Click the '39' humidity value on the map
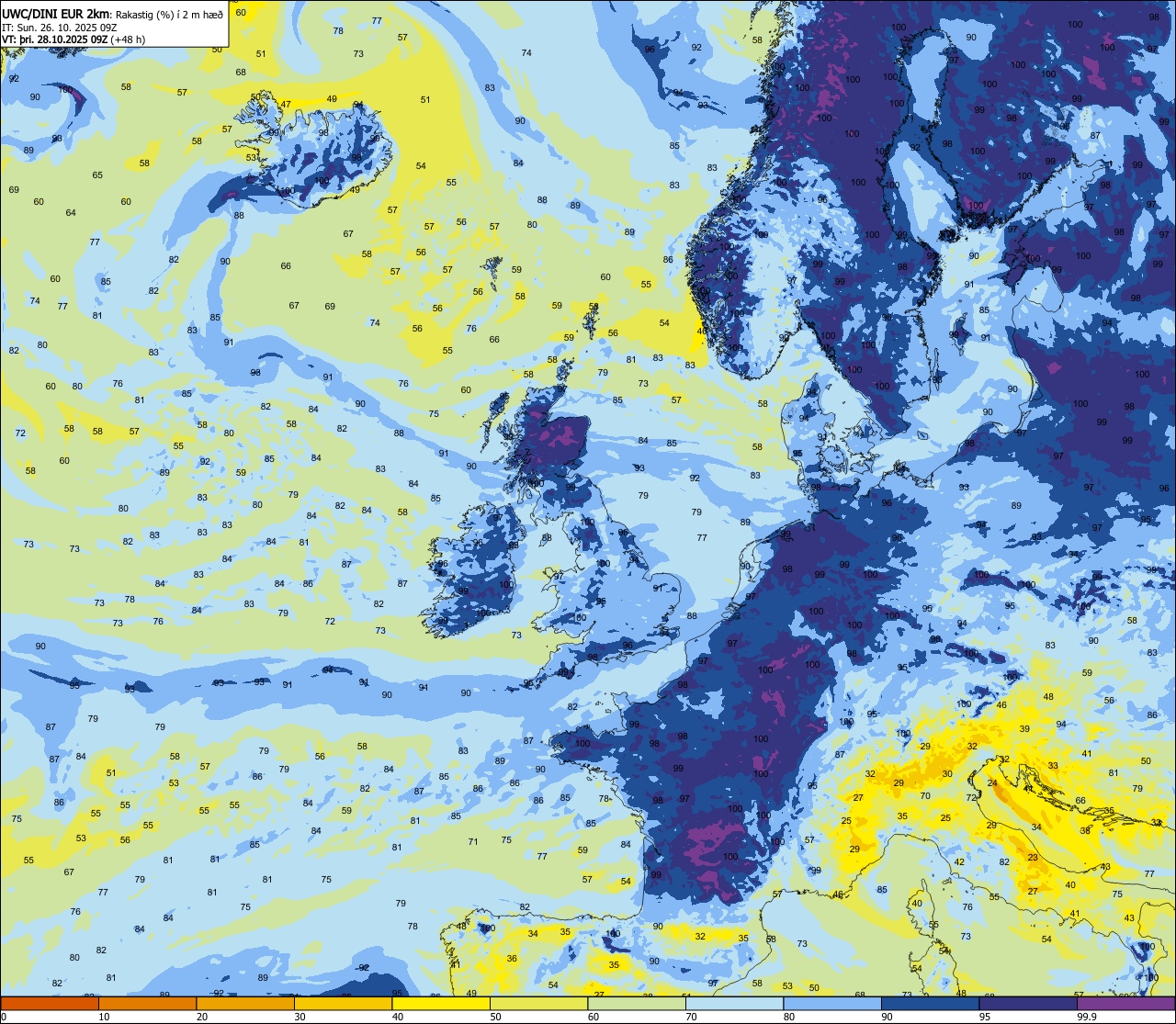 pyautogui.click(x=1024, y=728)
